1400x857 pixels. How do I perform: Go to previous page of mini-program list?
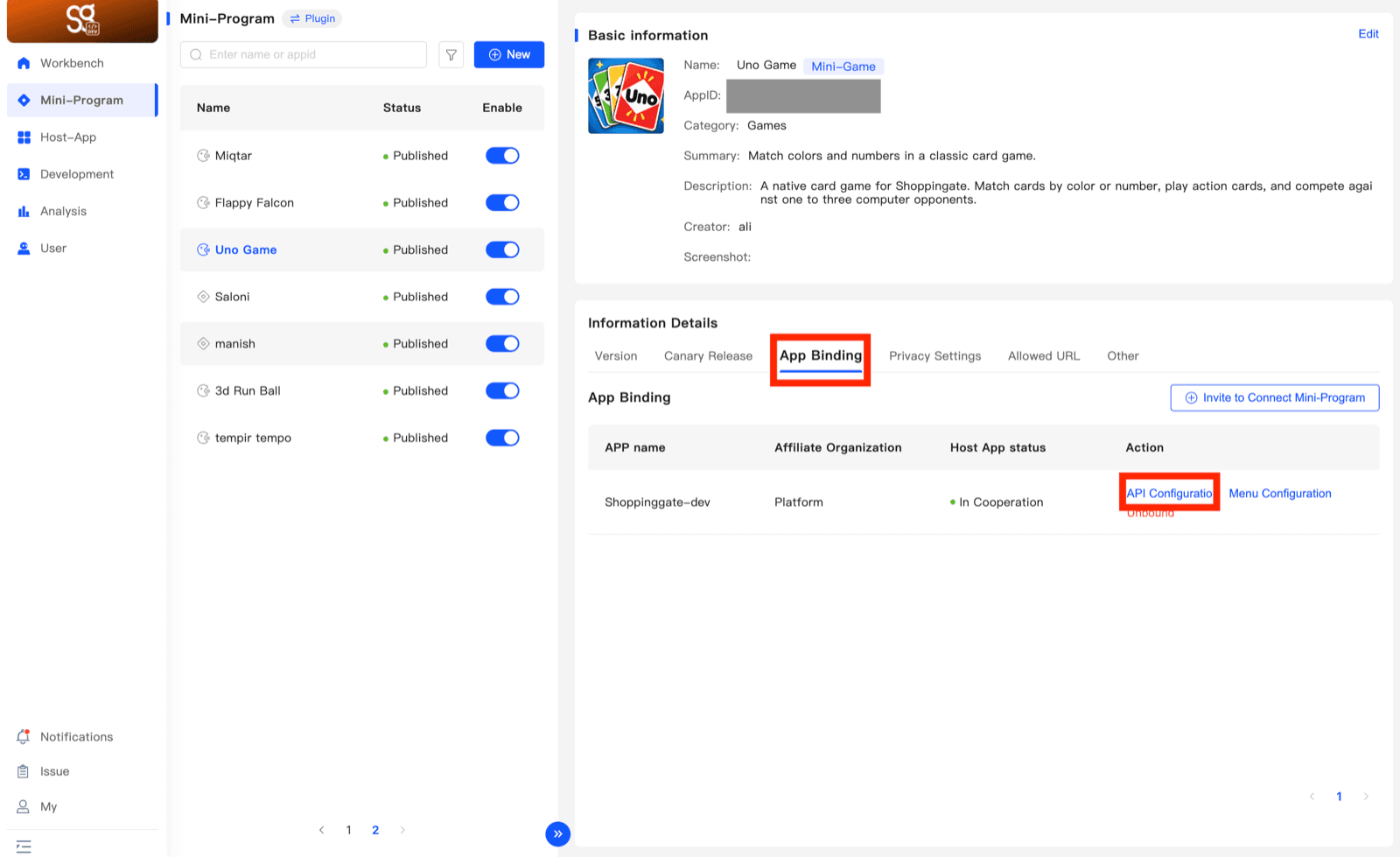[321, 830]
